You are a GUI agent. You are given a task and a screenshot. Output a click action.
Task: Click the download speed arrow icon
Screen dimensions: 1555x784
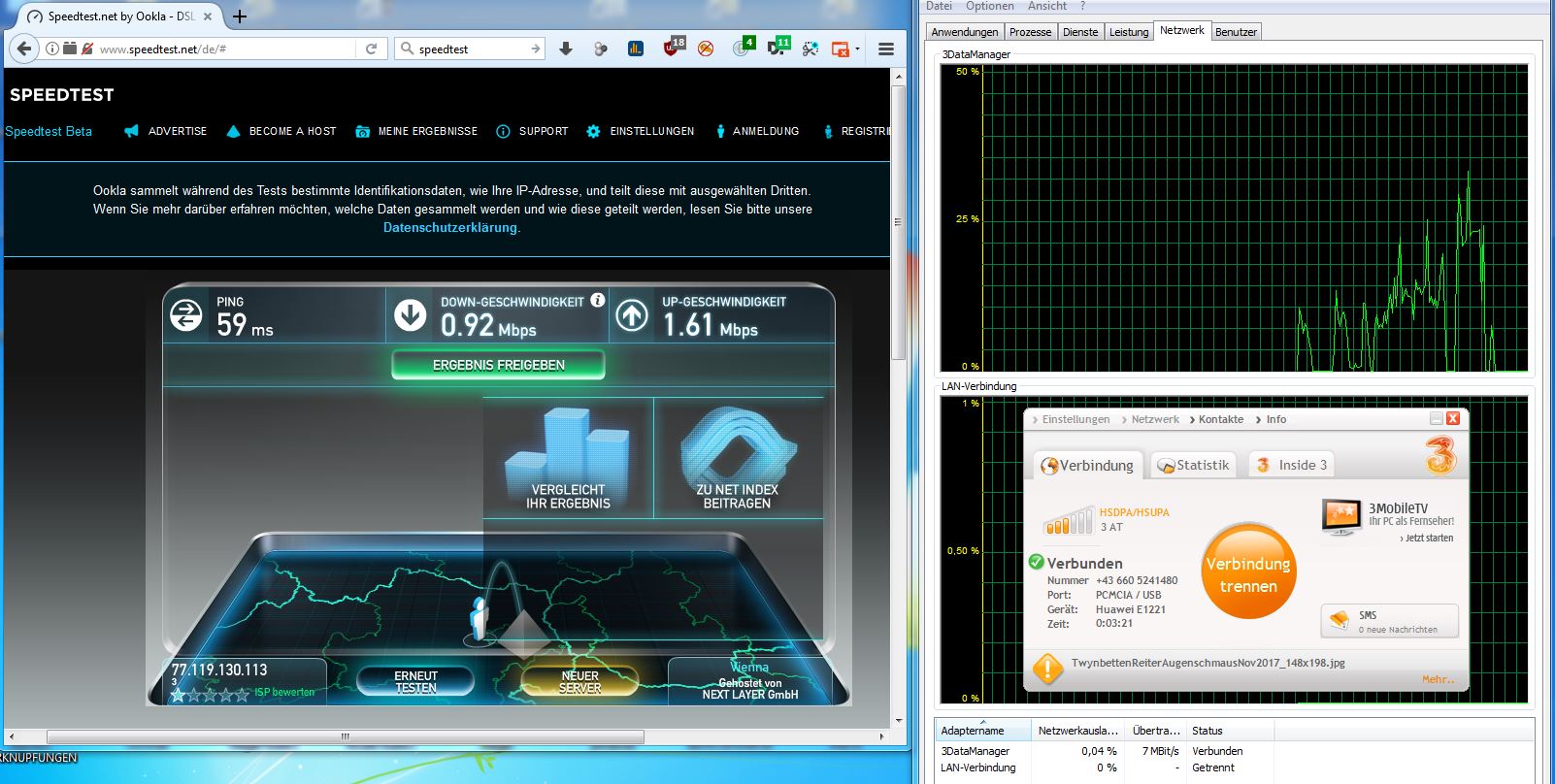(411, 315)
